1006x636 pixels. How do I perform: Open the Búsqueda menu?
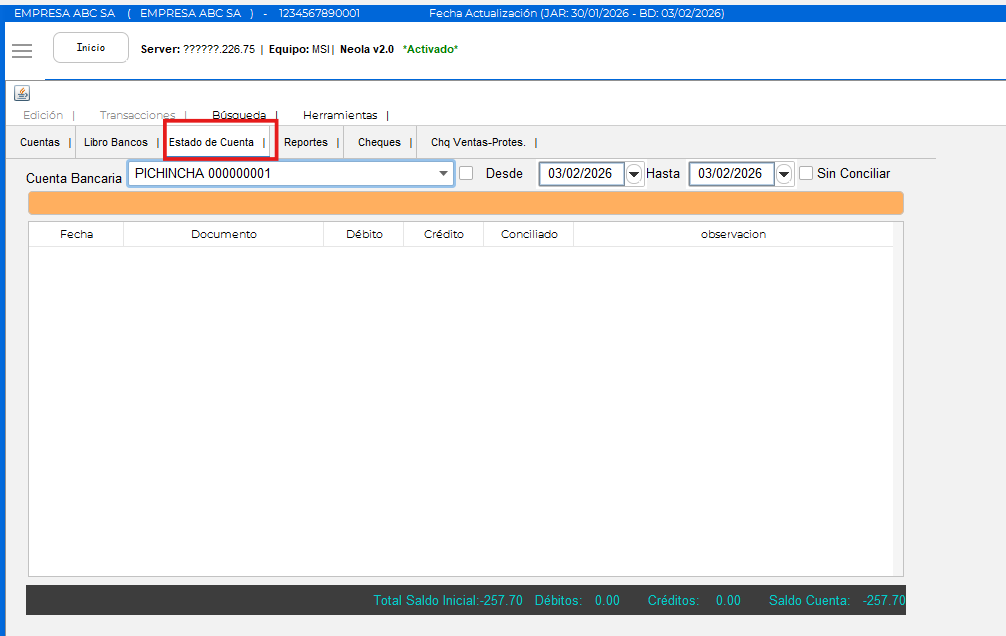coord(239,115)
